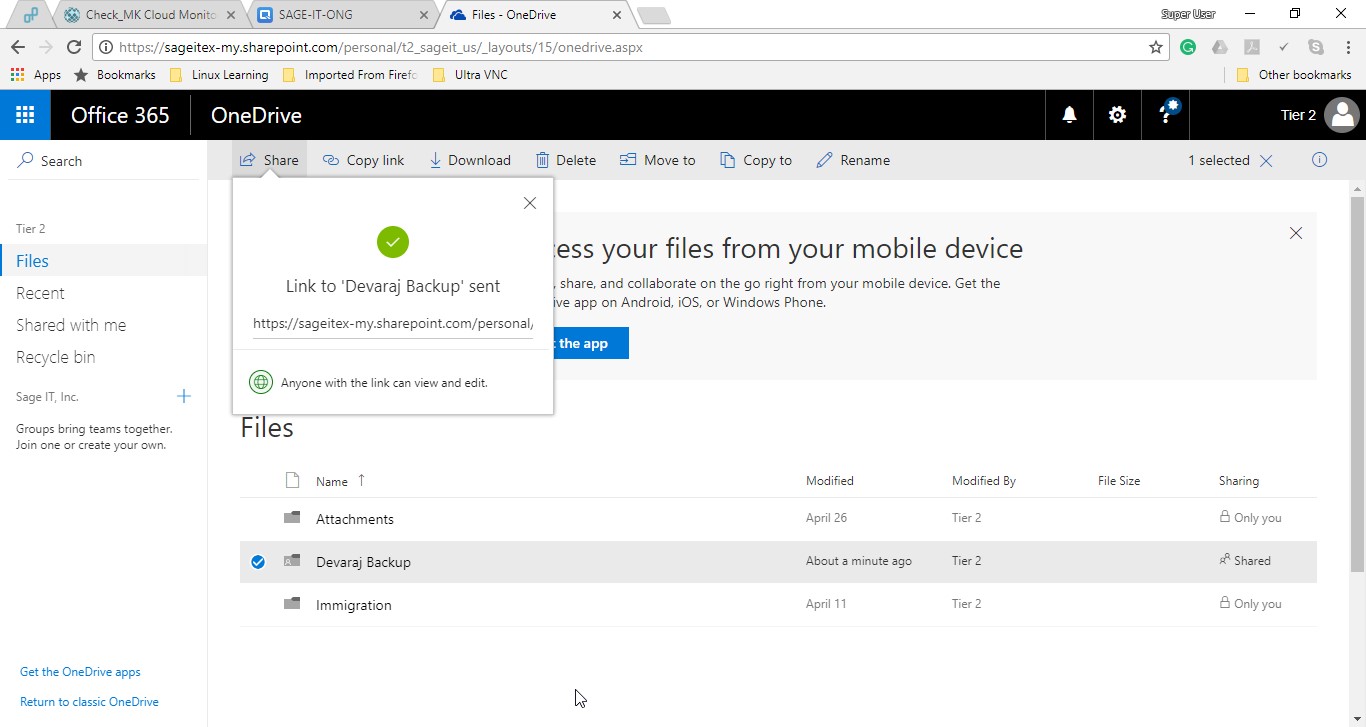The height and width of the screenshot is (727, 1366).
Task: Click Download in the command bar
Action: pos(469,160)
